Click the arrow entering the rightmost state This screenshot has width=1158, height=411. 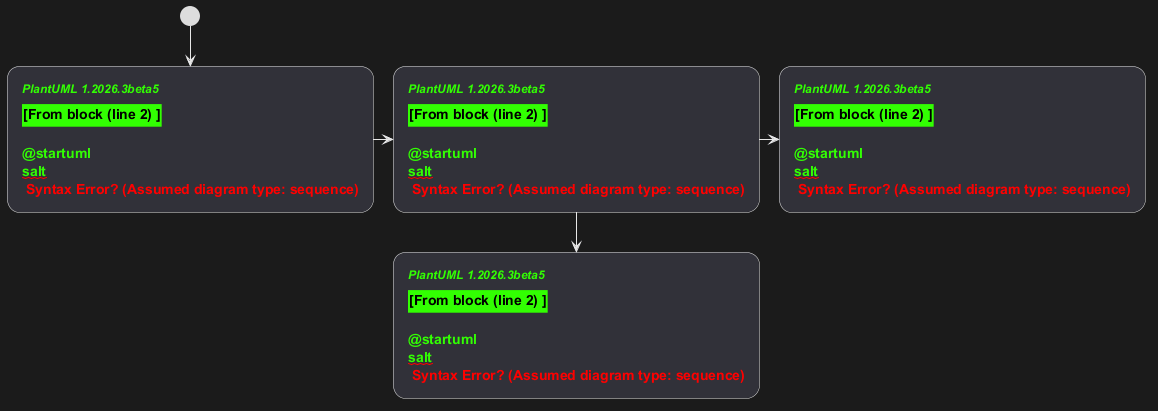(769, 140)
